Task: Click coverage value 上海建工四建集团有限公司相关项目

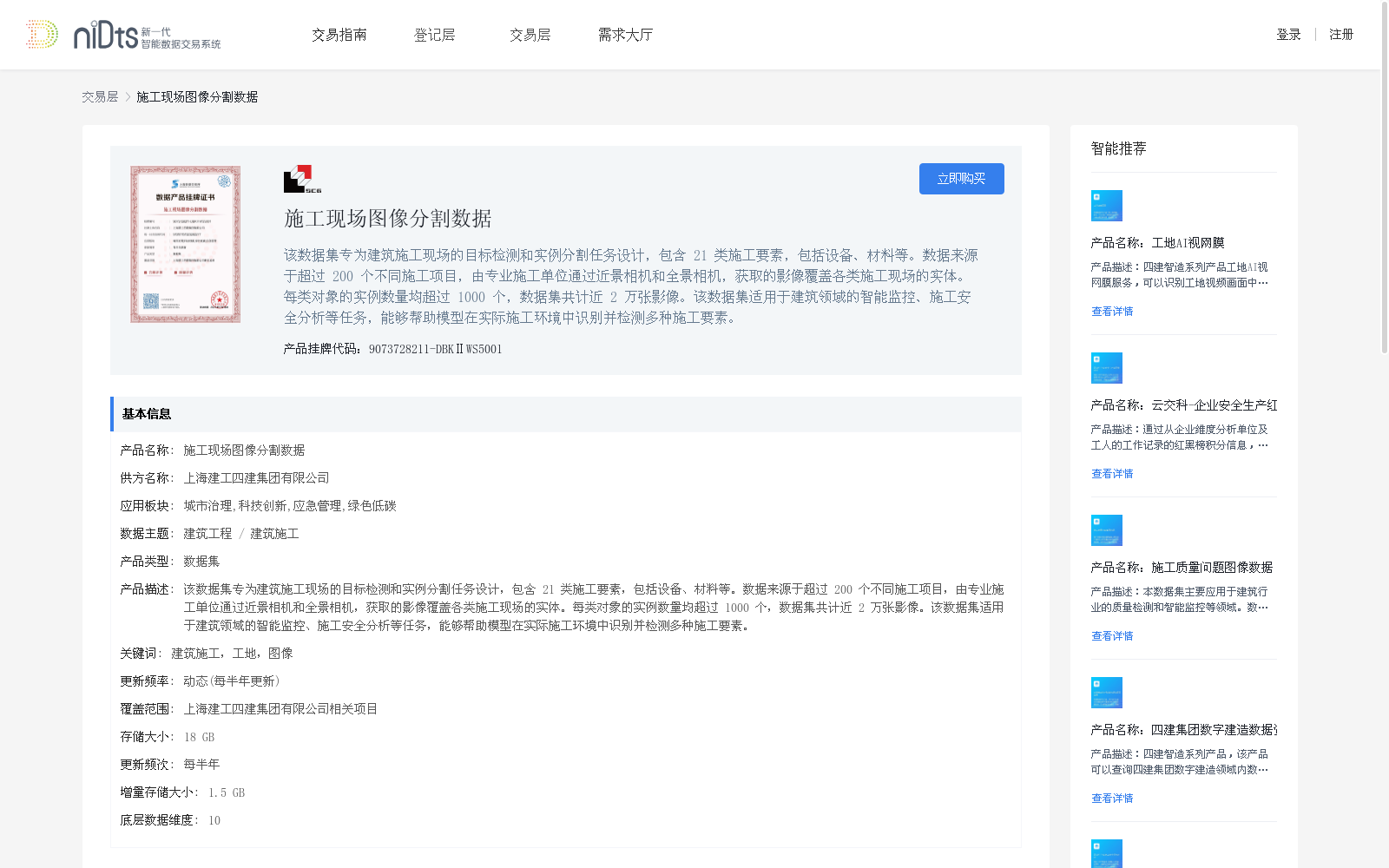Action: [280, 709]
